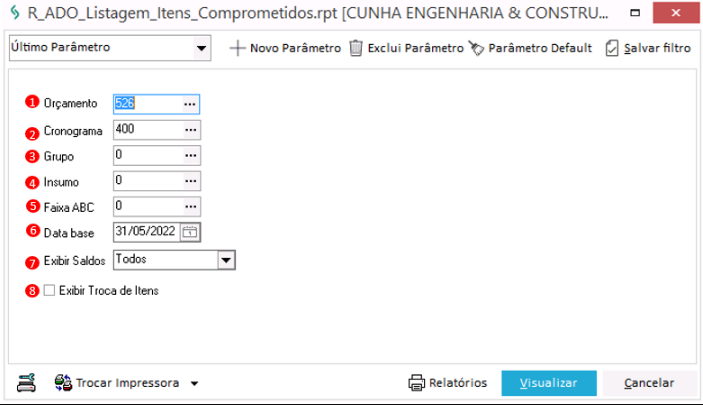Open lookup for Orçamento field
This screenshot has width=703, height=405.
190,104
